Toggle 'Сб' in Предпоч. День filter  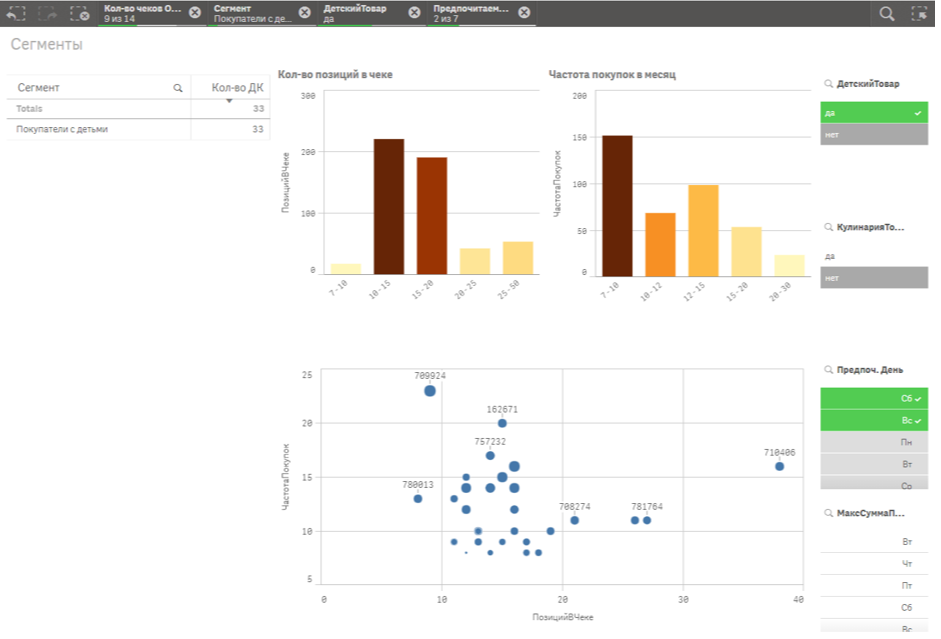(873, 398)
